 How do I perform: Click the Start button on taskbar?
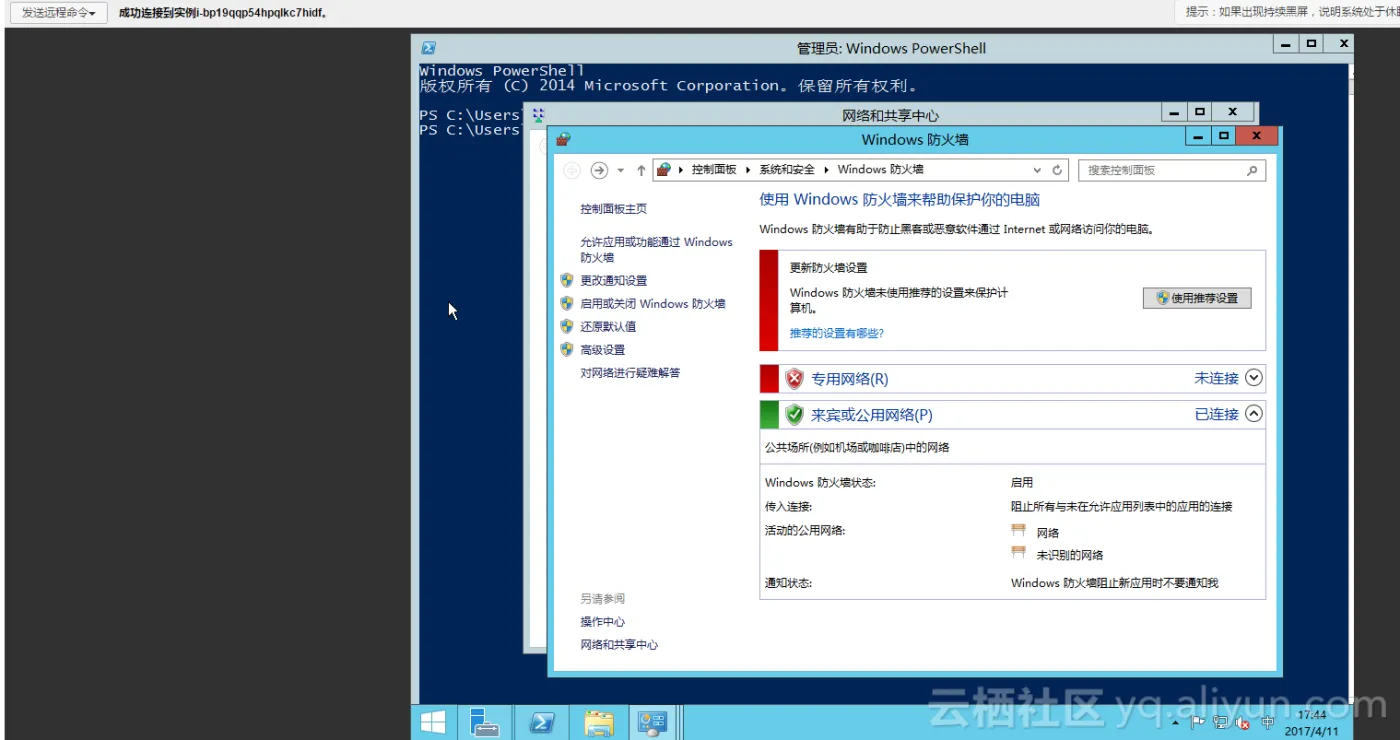[433, 722]
